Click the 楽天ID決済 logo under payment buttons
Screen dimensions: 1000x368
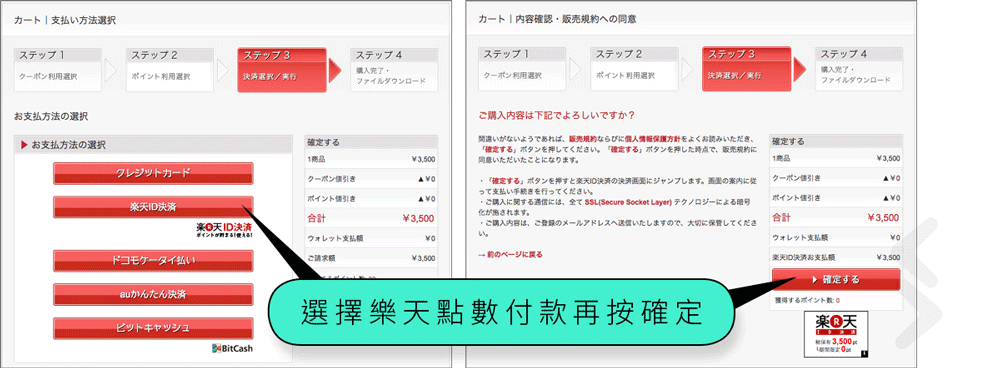(x=224, y=230)
